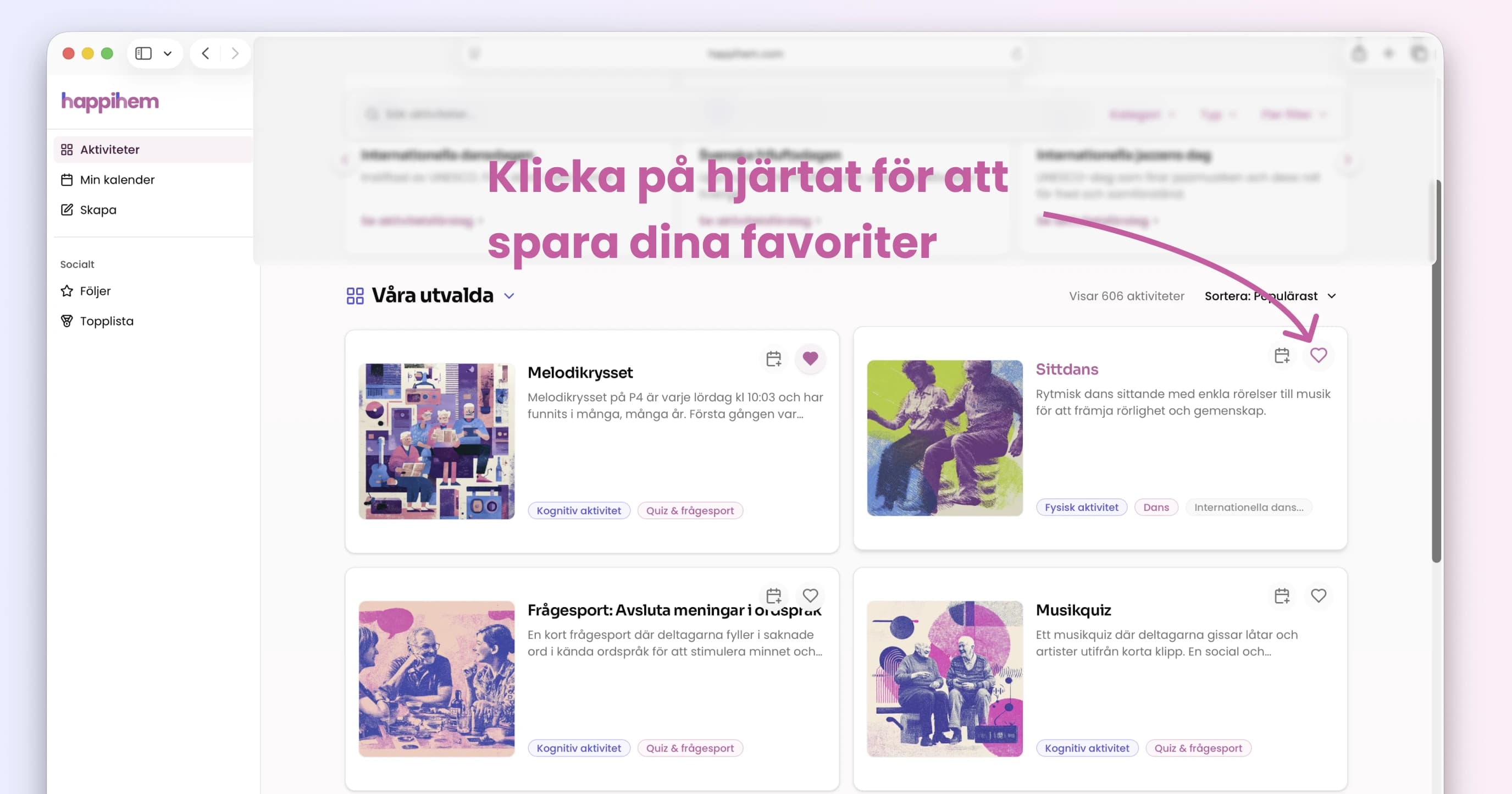Click the happihem logo
Screen dimensions: 1512x794
coord(110,101)
